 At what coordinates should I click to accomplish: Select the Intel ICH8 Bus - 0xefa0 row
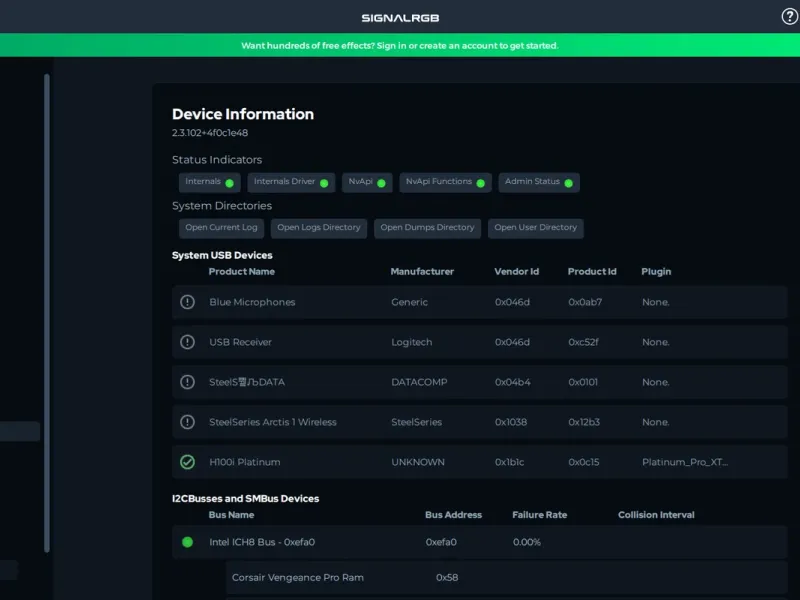pyautogui.click(x=480, y=542)
